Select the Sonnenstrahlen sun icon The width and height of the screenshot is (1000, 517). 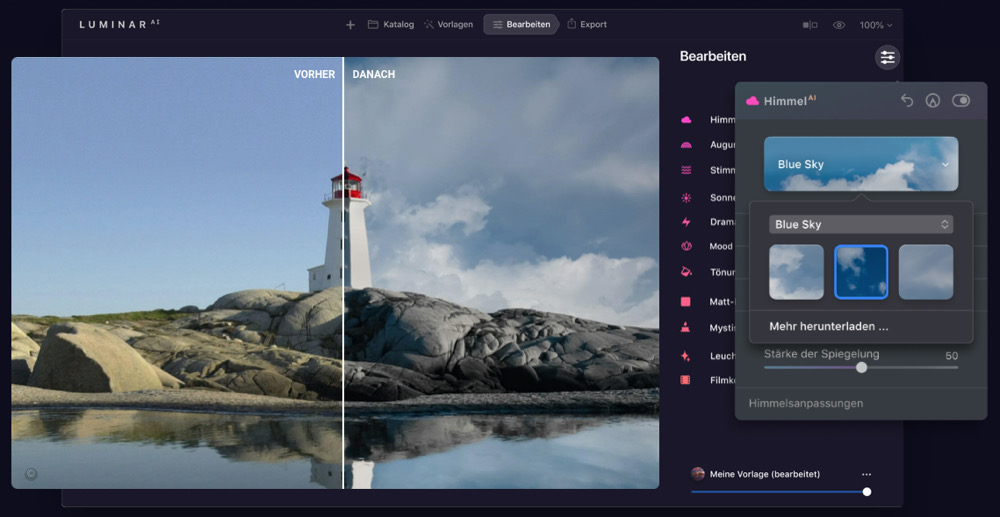pyautogui.click(x=686, y=198)
